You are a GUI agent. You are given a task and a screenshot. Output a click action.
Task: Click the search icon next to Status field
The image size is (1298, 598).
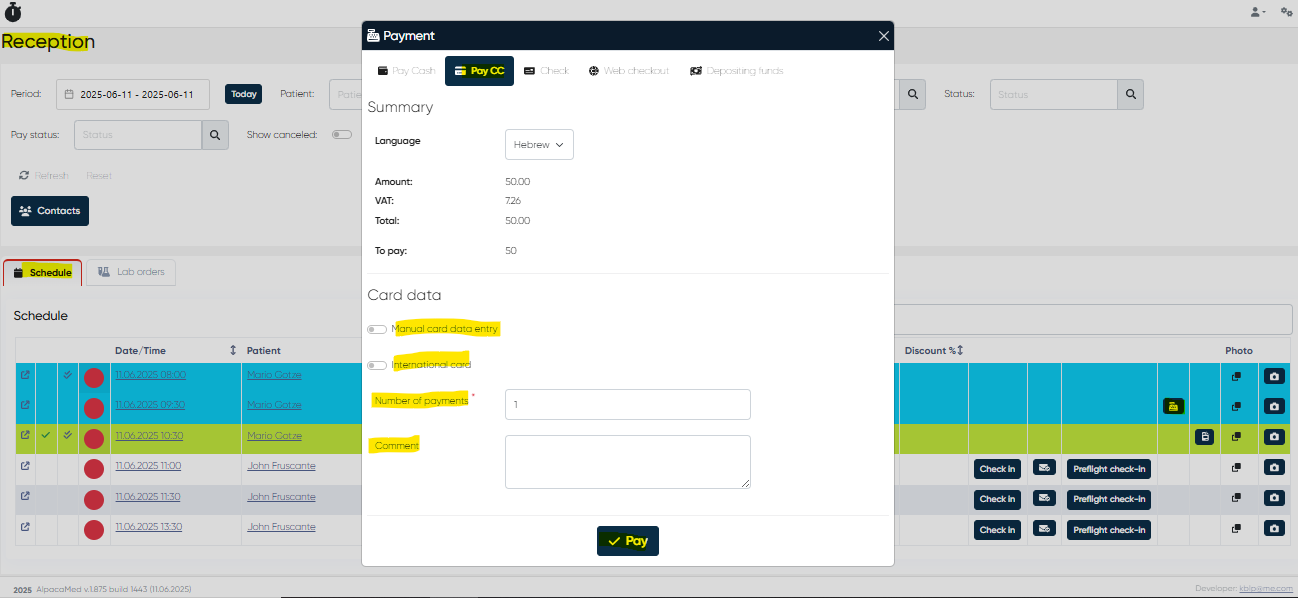tap(1130, 95)
